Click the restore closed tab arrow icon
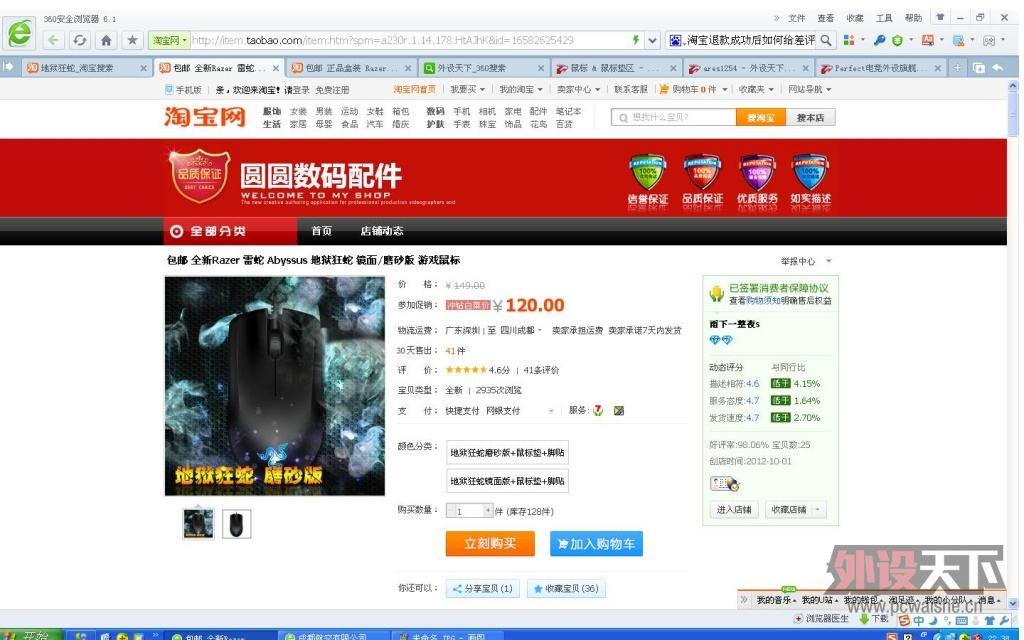This screenshot has height=640, width=1024. 999,67
